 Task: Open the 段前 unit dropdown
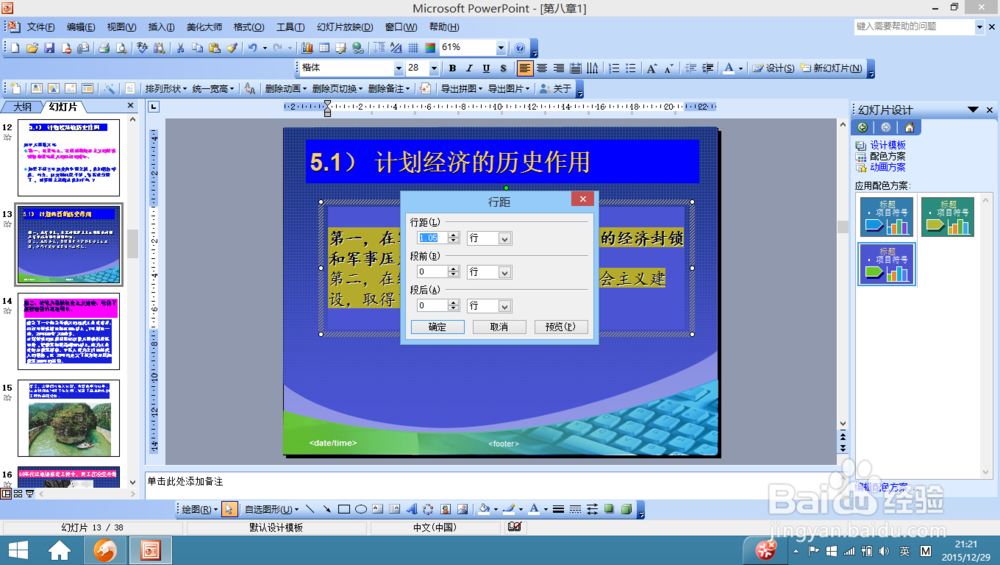[x=504, y=272]
